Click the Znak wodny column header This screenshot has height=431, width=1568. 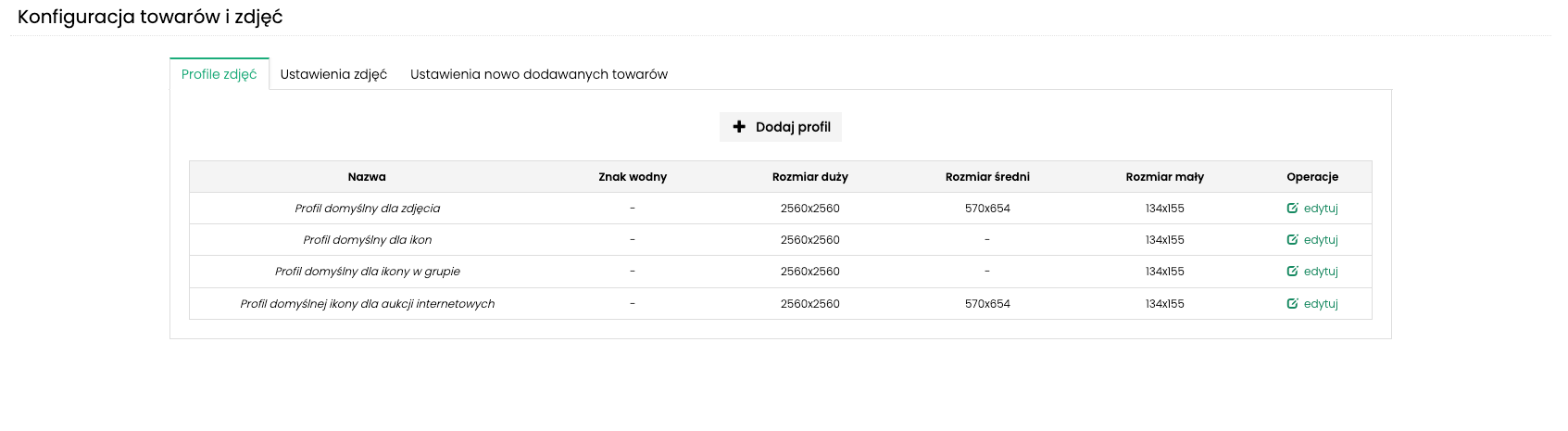click(x=633, y=177)
